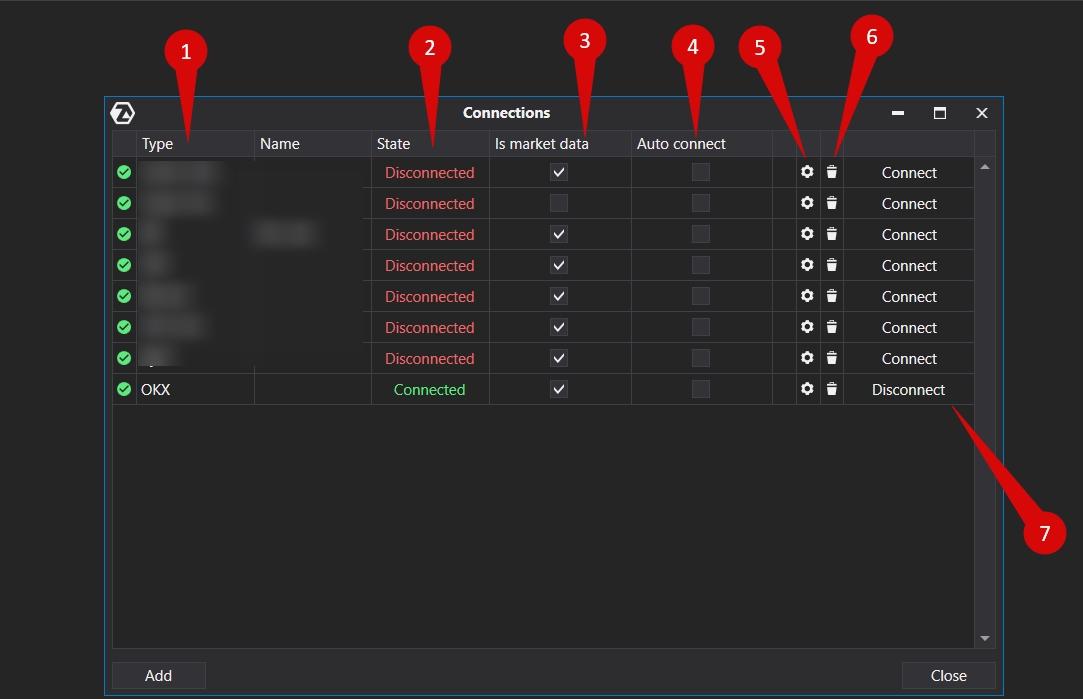Image resolution: width=1083 pixels, height=699 pixels.
Task: Check Is market data in the second row
Action: pos(559,203)
